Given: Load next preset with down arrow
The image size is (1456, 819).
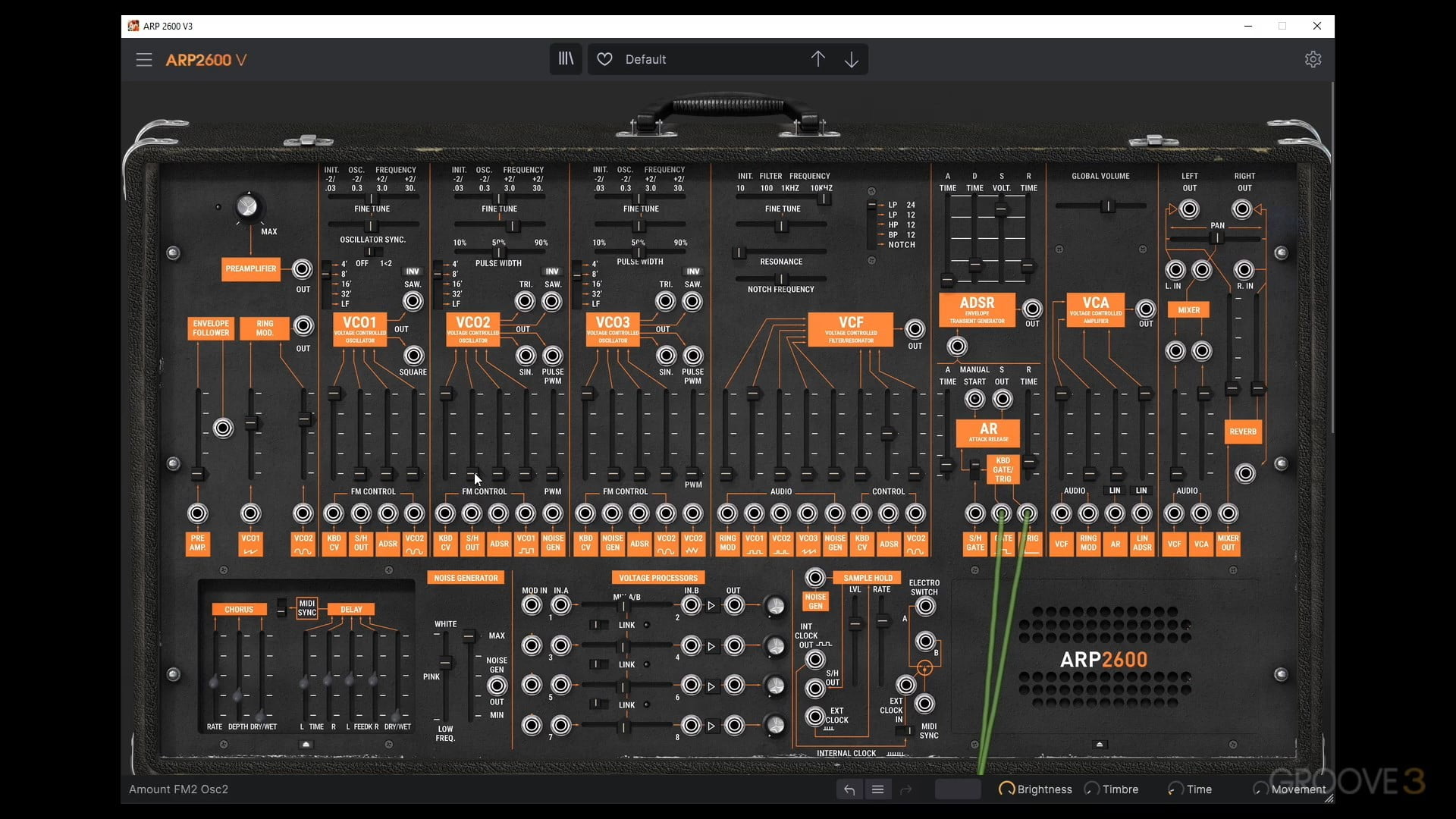Looking at the screenshot, I should click(852, 59).
